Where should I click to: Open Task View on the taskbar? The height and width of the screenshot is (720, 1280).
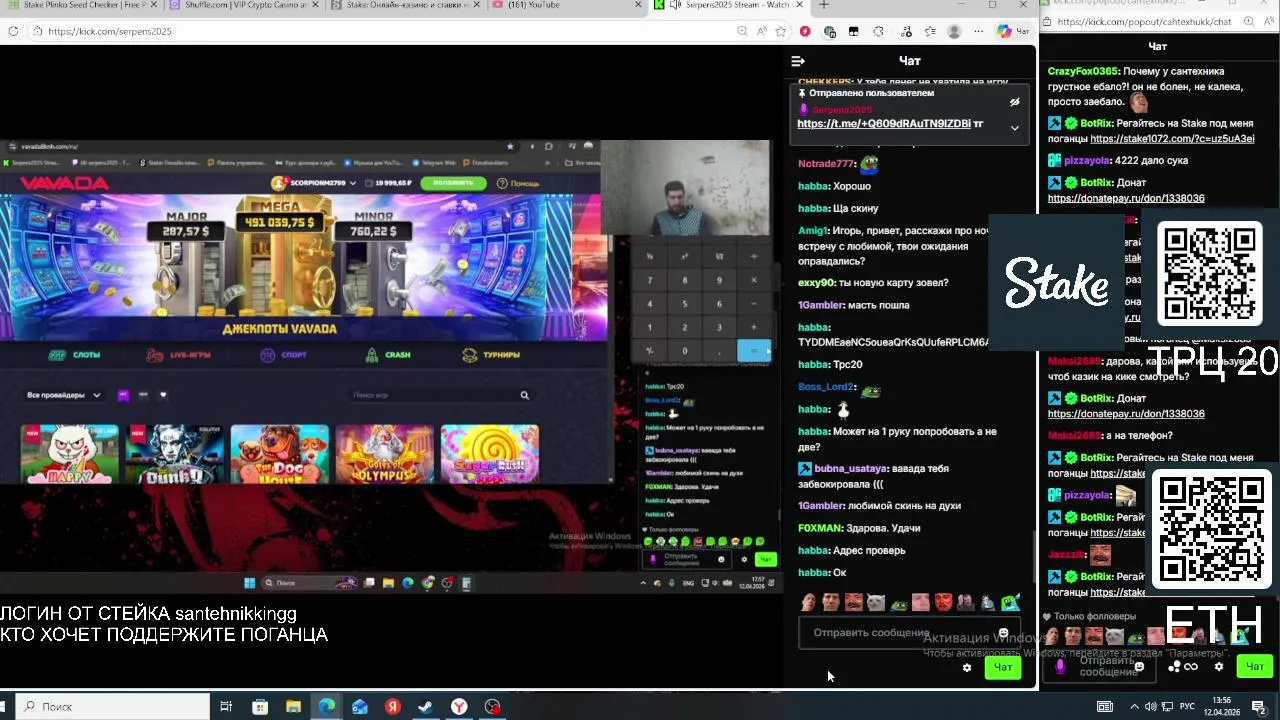click(x=226, y=707)
